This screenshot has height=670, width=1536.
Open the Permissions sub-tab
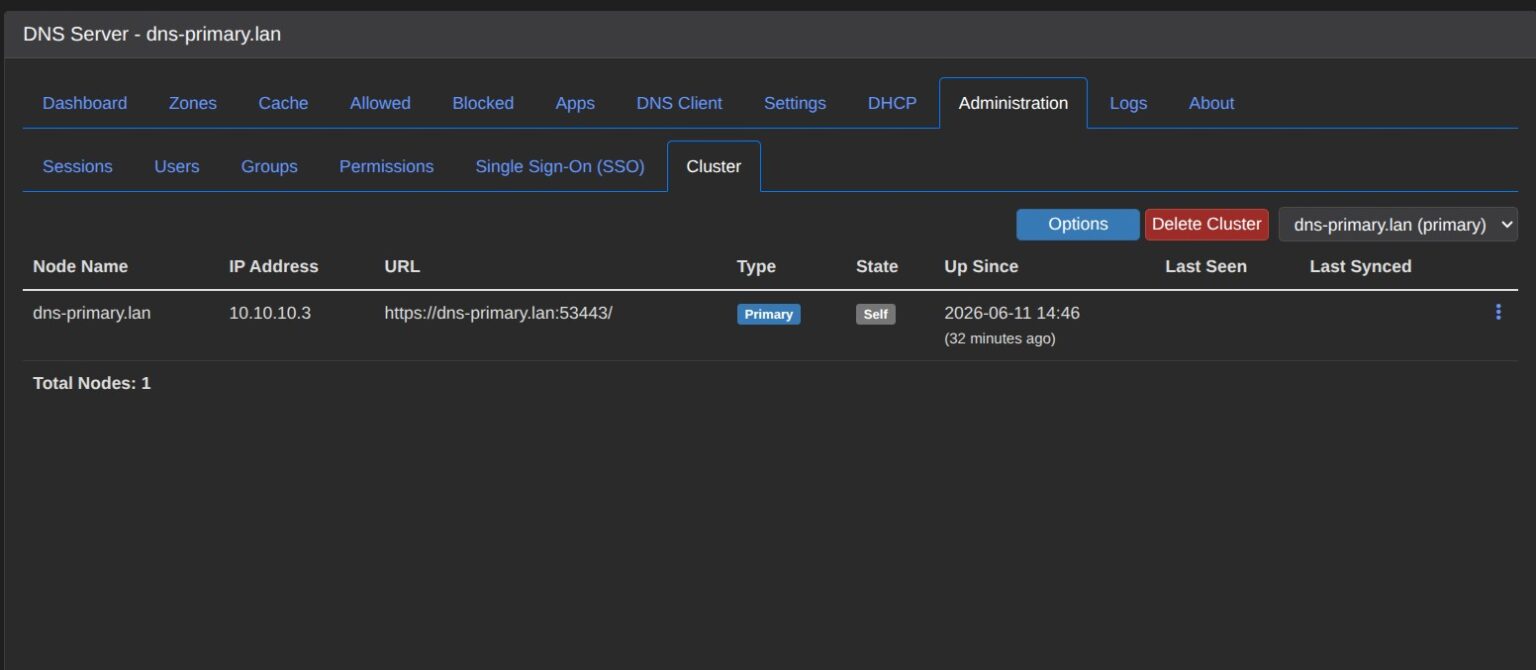coord(386,166)
